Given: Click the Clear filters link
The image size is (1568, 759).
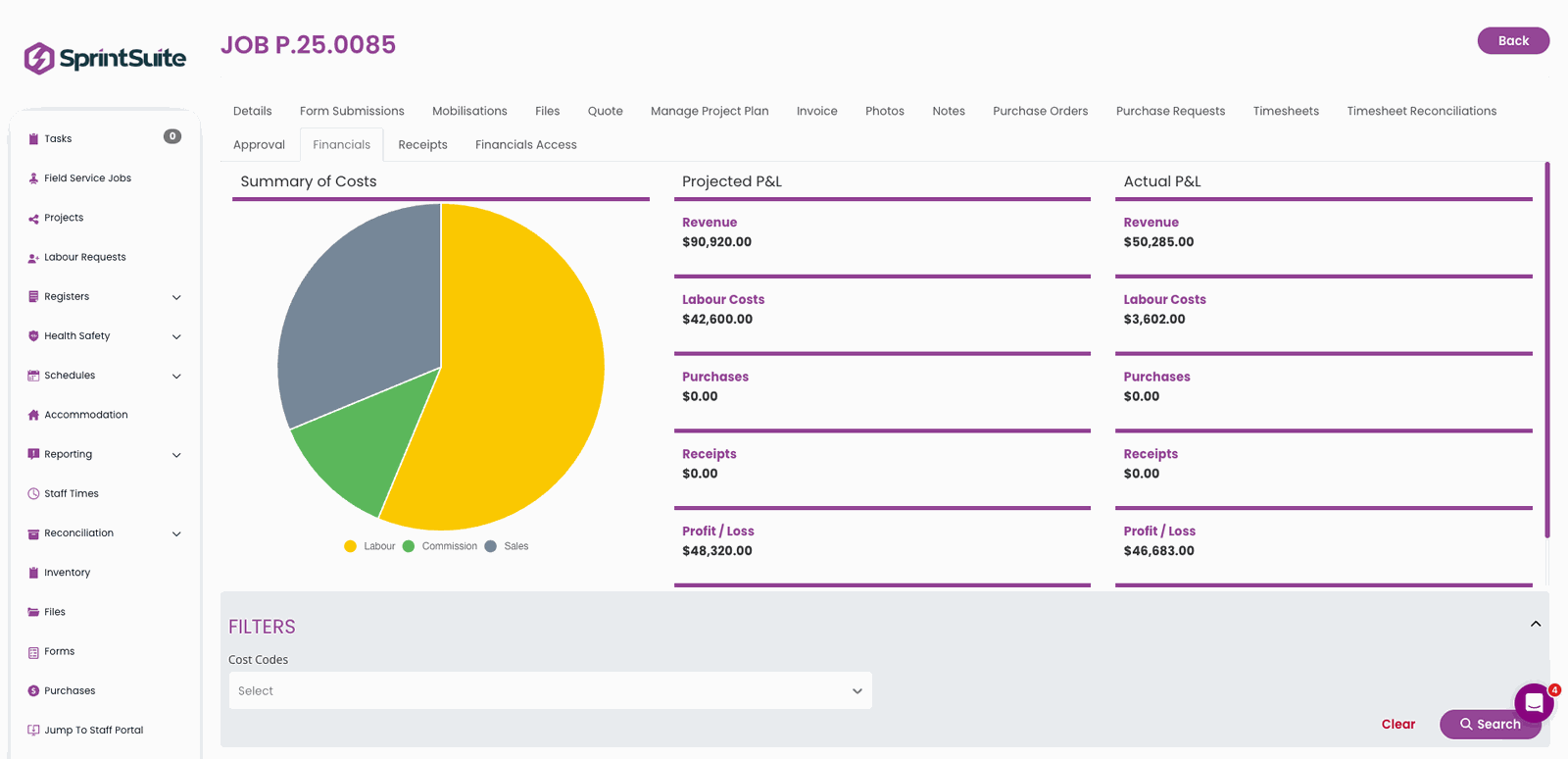Looking at the screenshot, I should tap(1398, 724).
